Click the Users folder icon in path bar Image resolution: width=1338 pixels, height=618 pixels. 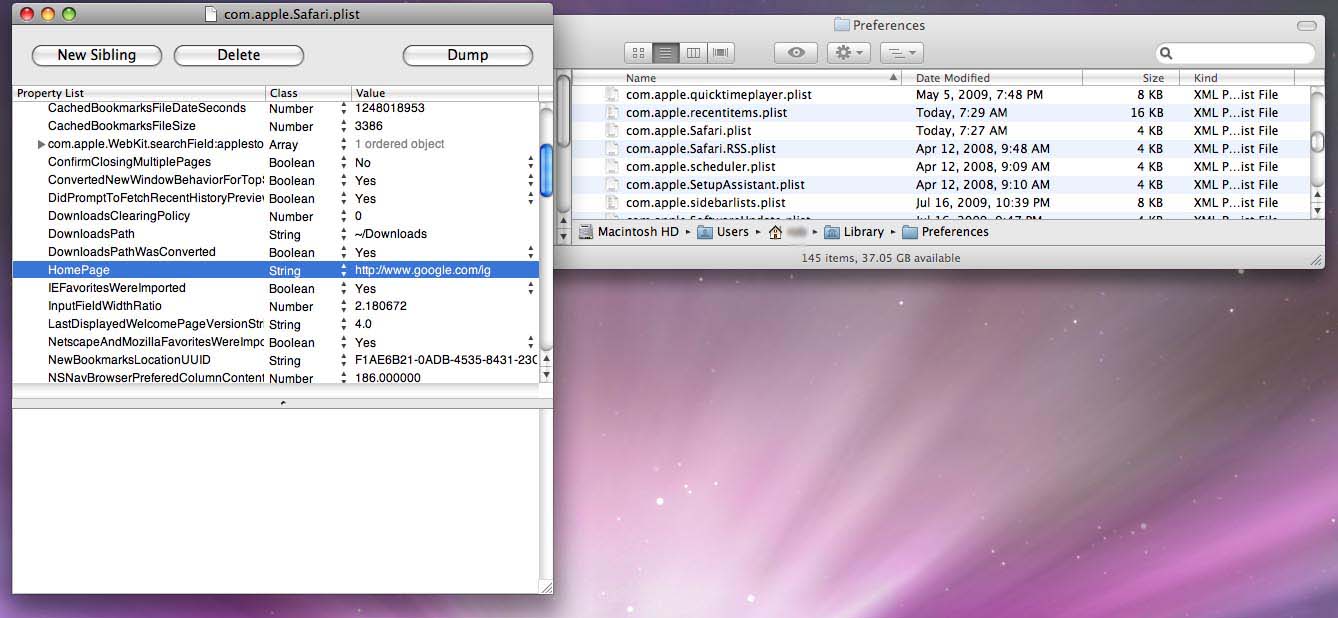click(705, 232)
